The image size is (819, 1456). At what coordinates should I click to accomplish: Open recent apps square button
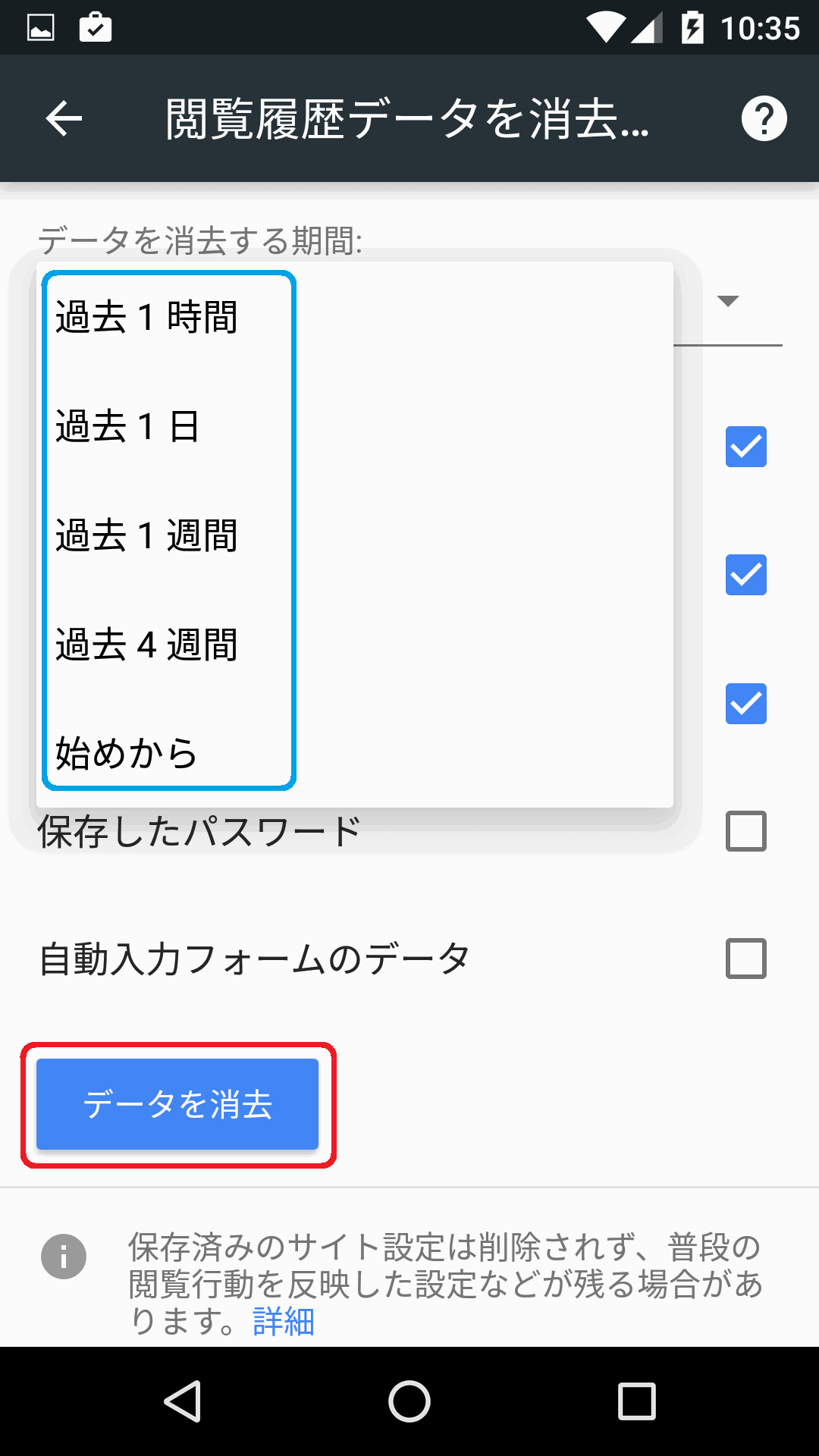(636, 1401)
